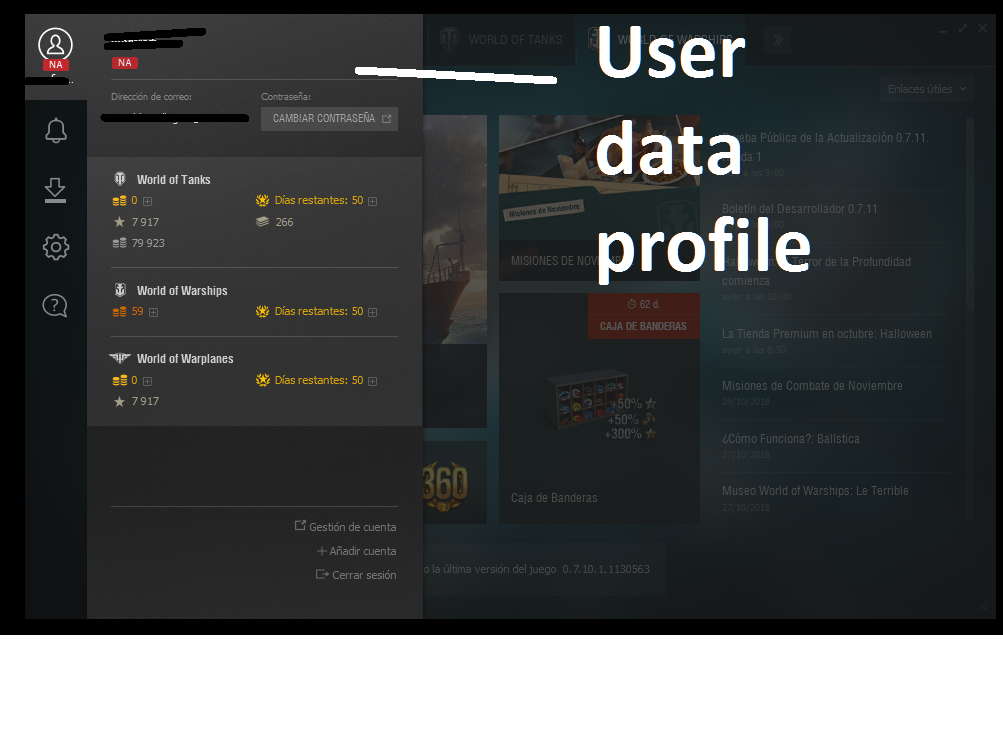Click the World of Warships emblem icon

coord(120,290)
